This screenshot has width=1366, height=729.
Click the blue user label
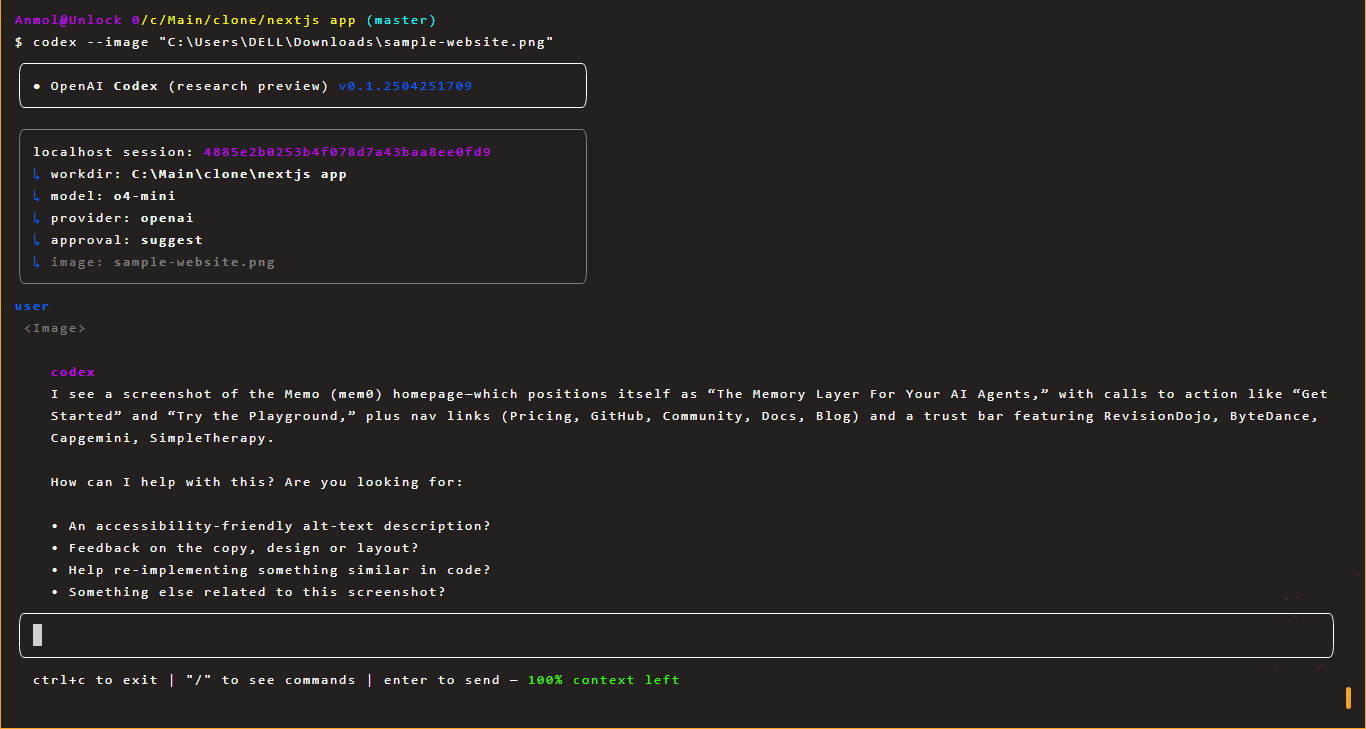coord(32,306)
